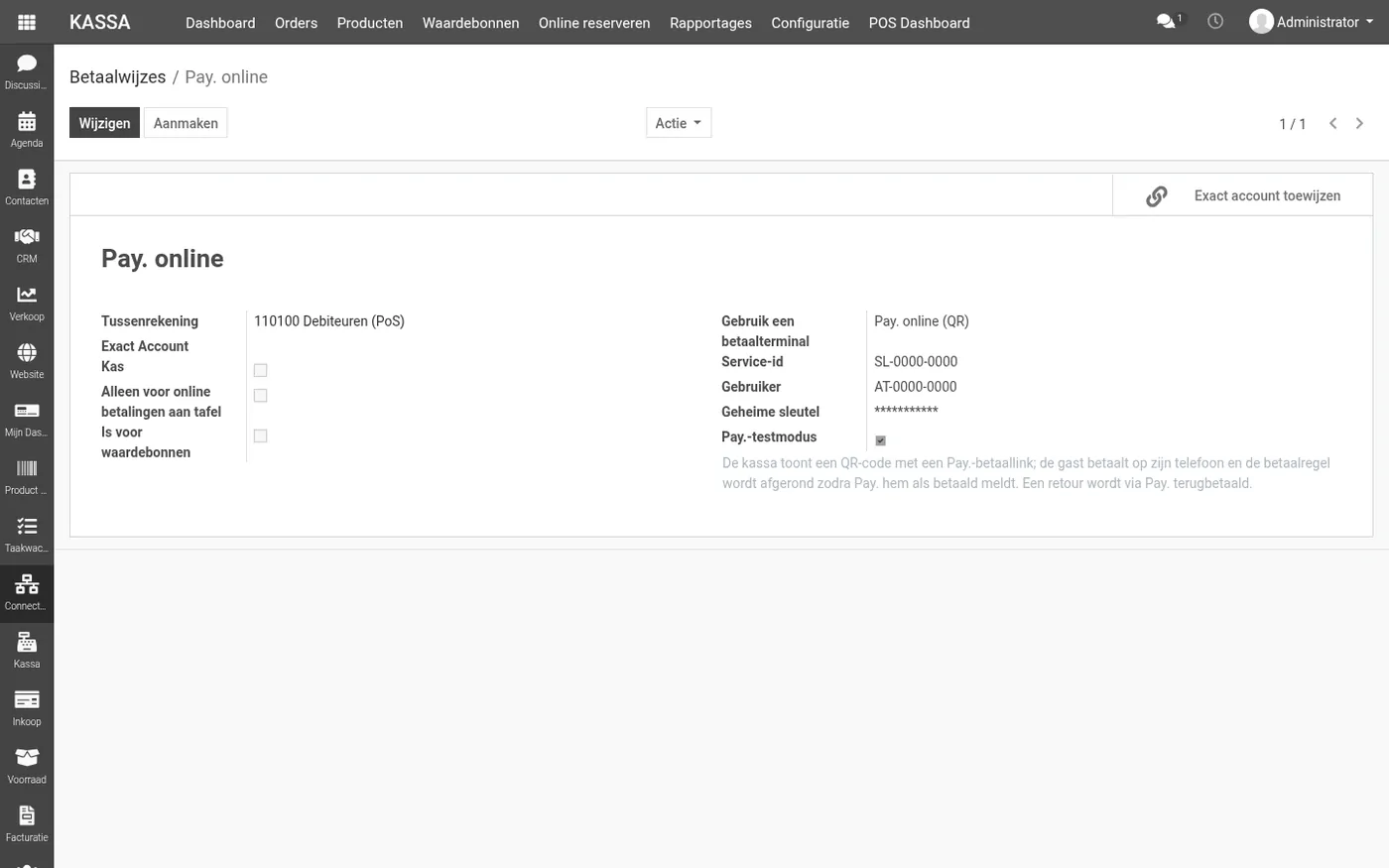Open activities clock icon in top bar
The height and width of the screenshot is (868, 1389).
[x=1215, y=21]
